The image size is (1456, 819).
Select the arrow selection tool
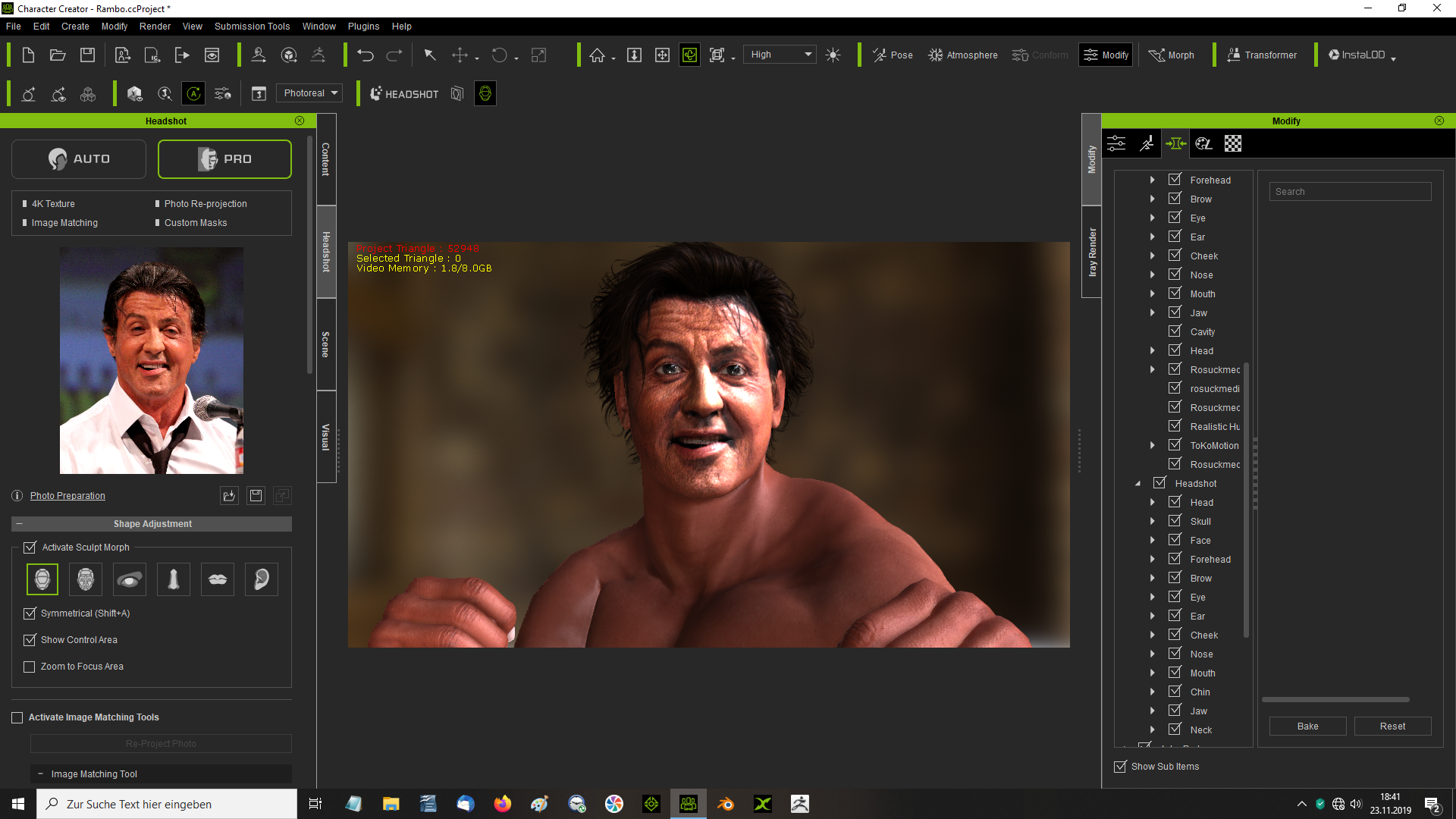coord(430,55)
